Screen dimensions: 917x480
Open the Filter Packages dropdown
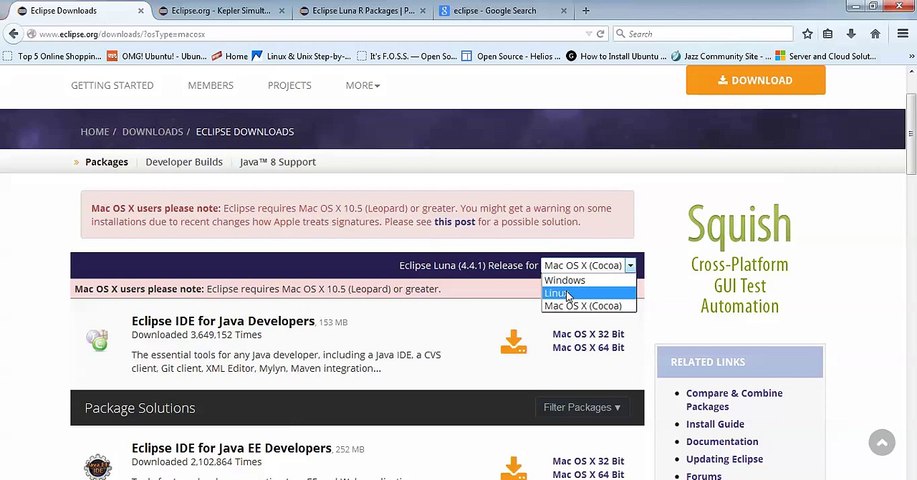tap(582, 408)
